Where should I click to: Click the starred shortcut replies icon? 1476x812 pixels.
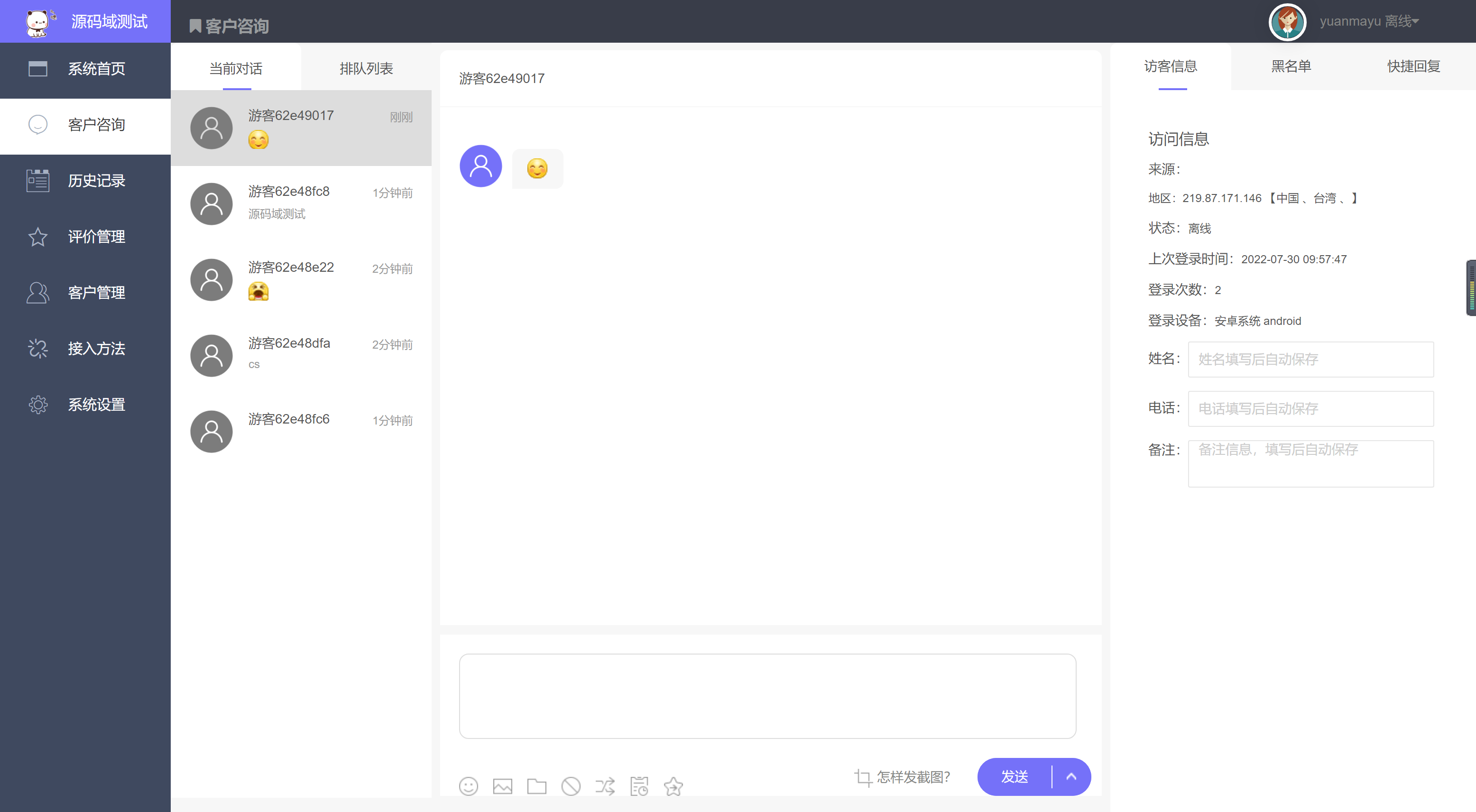673,786
